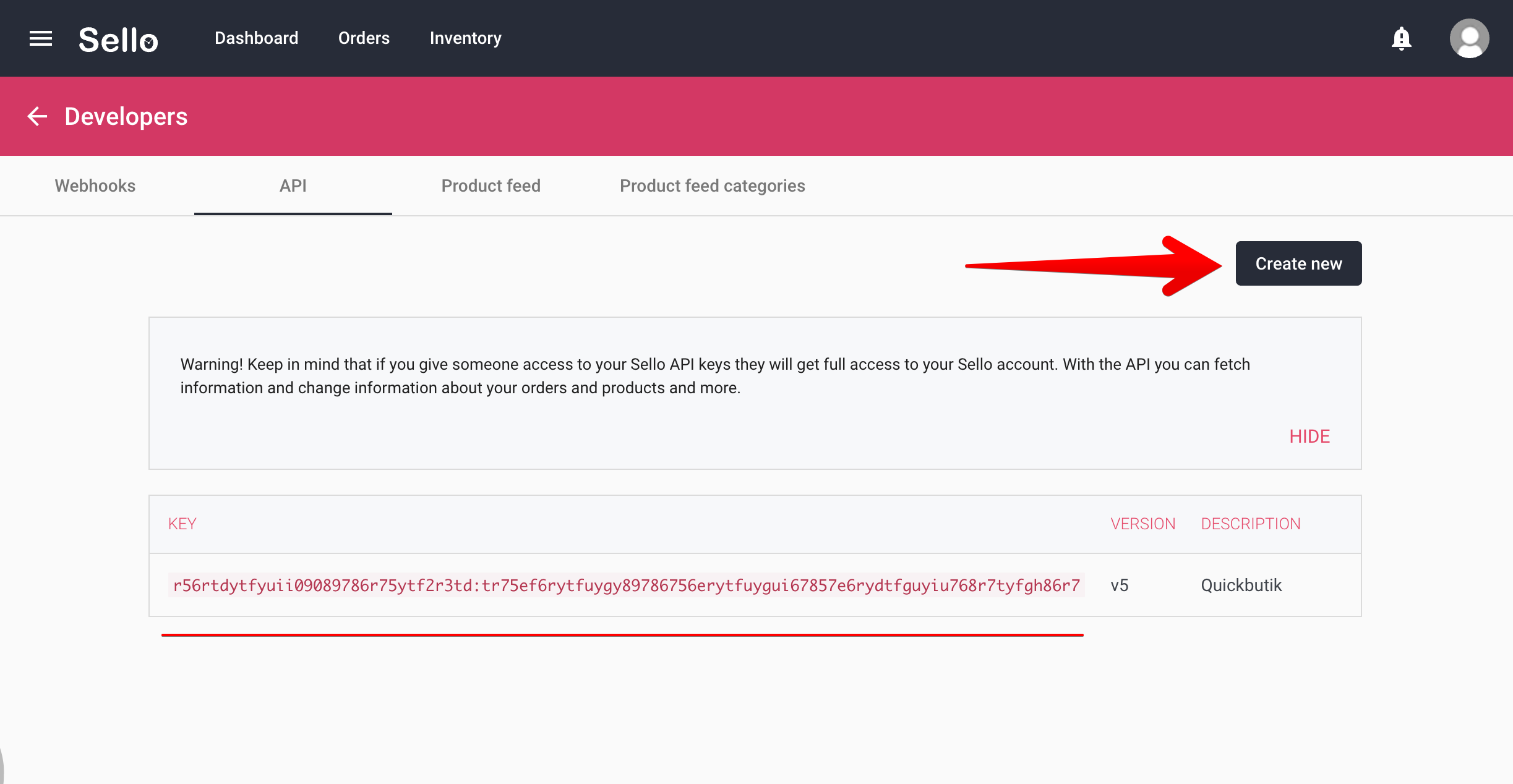Open the hamburger navigation menu
The height and width of the screenshot is (784, 1513).
(41, 38)
